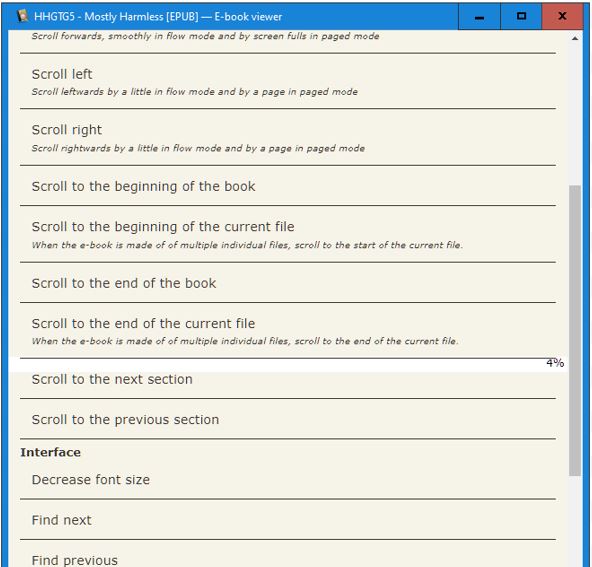Click Scroll to the previous section entry
Image resolution: width=592 pixels, height=567 pixels.
[x=288, y=419]
